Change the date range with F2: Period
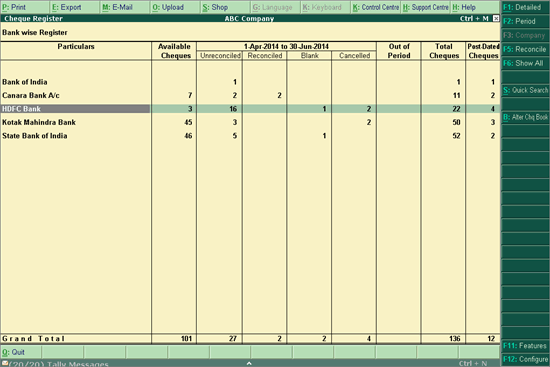This screenshot has width=550, height=367. (525, 21)
